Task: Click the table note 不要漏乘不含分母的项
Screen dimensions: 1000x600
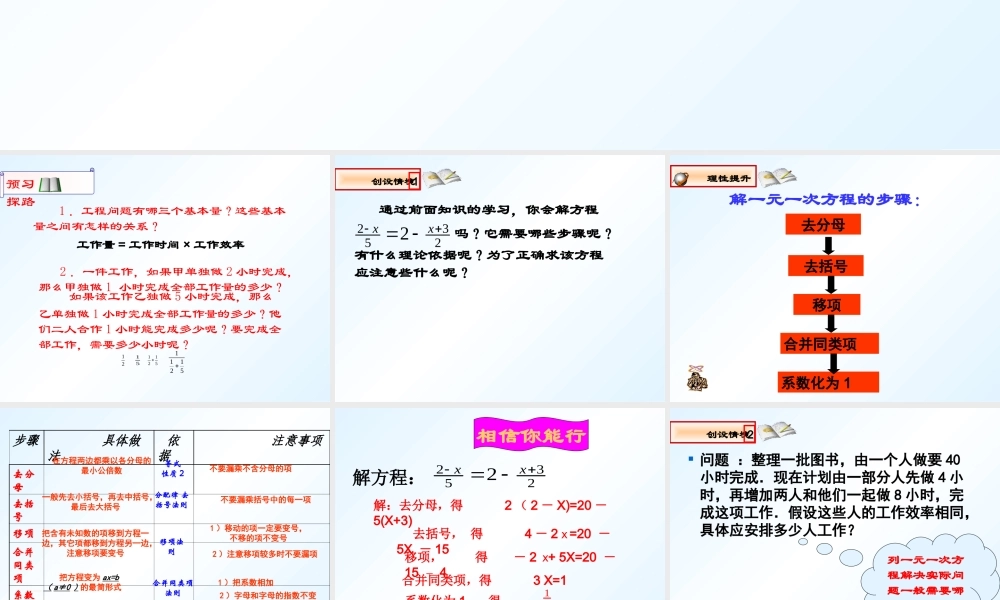Action: [251, 469]
